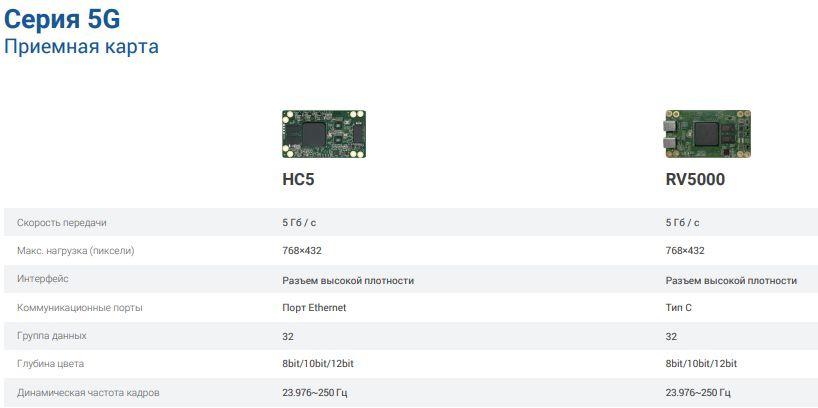
Task: Click RV5000's '23.976~250 Гц' frame rate
Action: tap(698, 392)
